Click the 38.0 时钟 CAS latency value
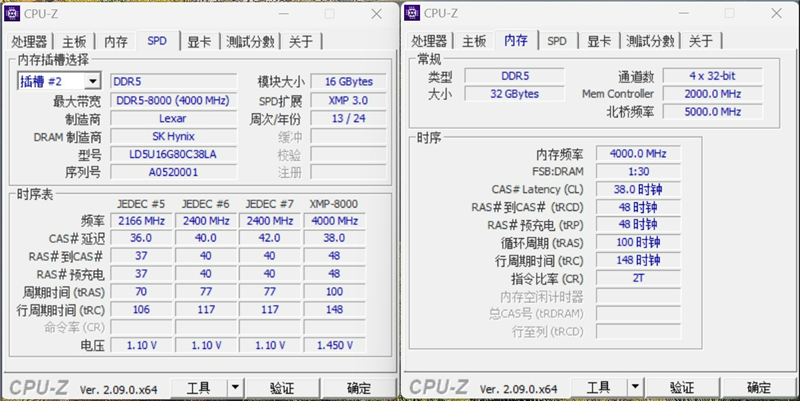The image size is (800, 401). click(638, 189)
